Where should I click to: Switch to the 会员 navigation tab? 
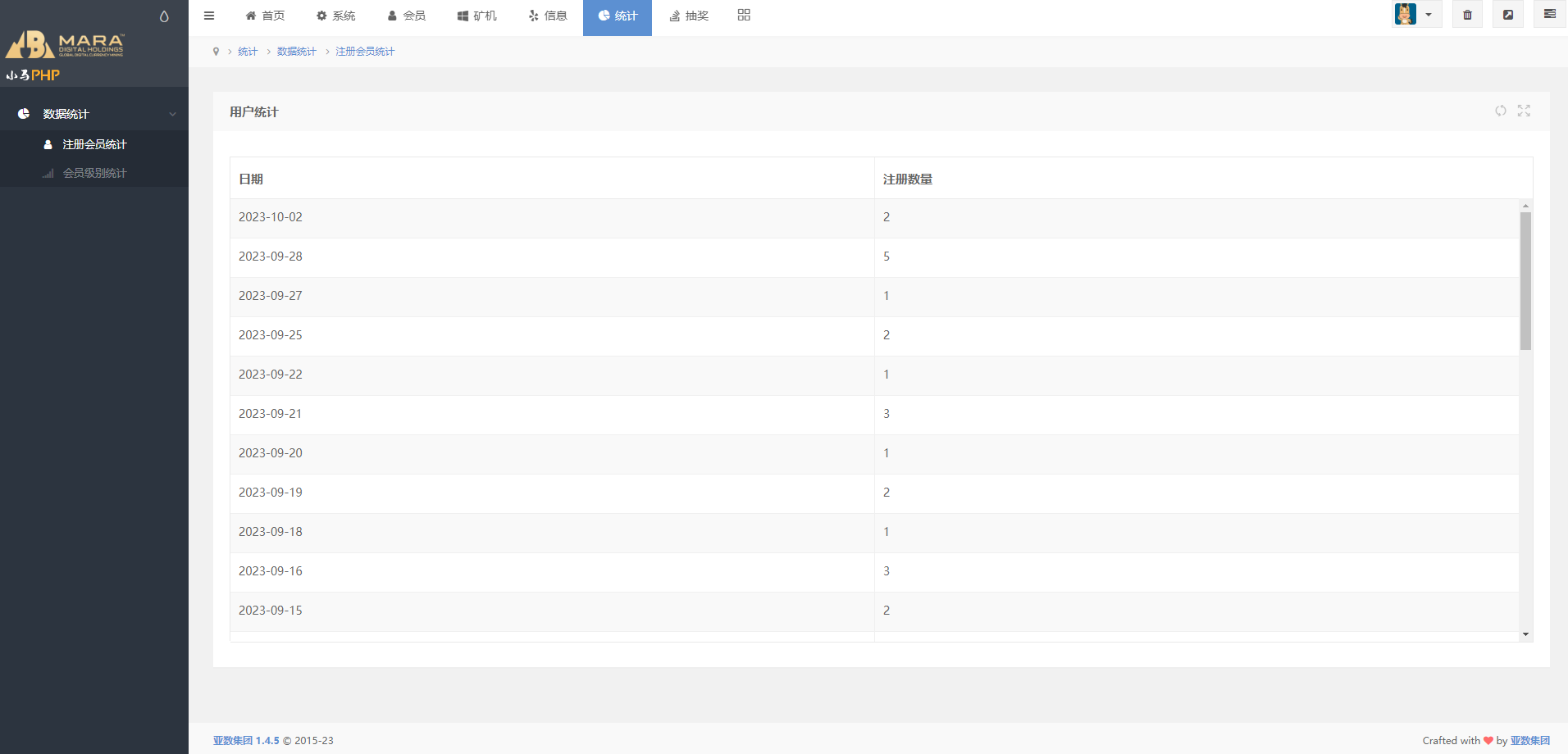click(407, 16)
